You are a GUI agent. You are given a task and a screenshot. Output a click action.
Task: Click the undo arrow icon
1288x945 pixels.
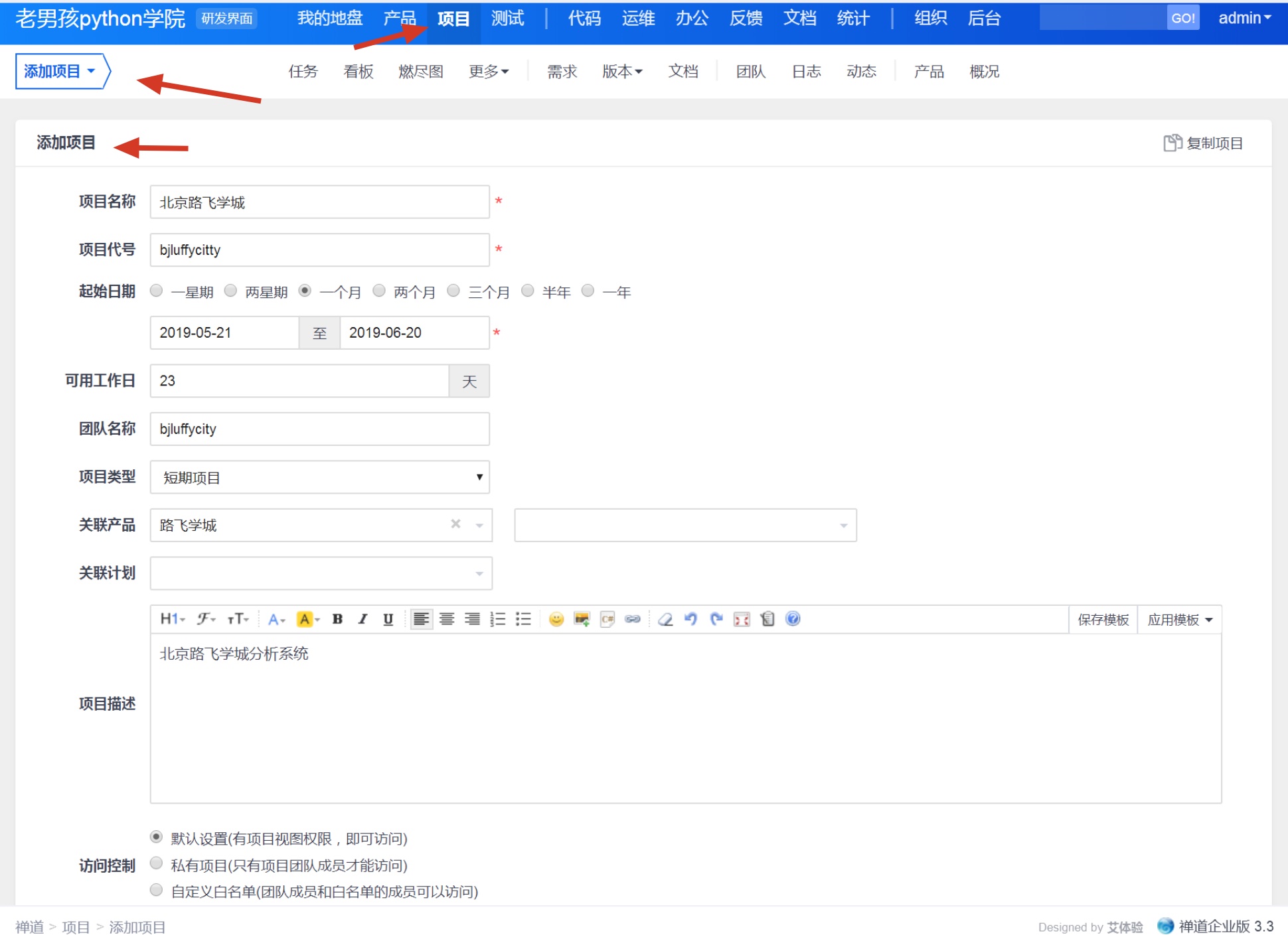[690, 619]
